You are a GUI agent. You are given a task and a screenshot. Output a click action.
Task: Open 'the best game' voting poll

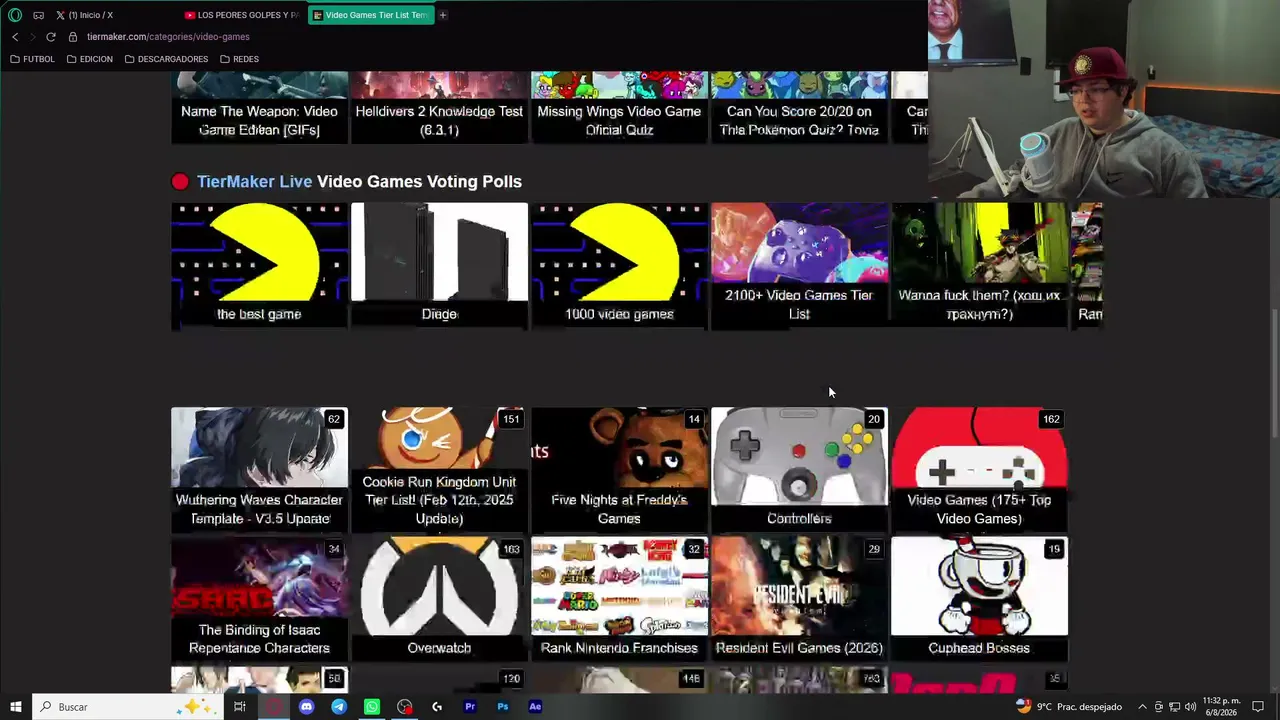tap(259, 265)
